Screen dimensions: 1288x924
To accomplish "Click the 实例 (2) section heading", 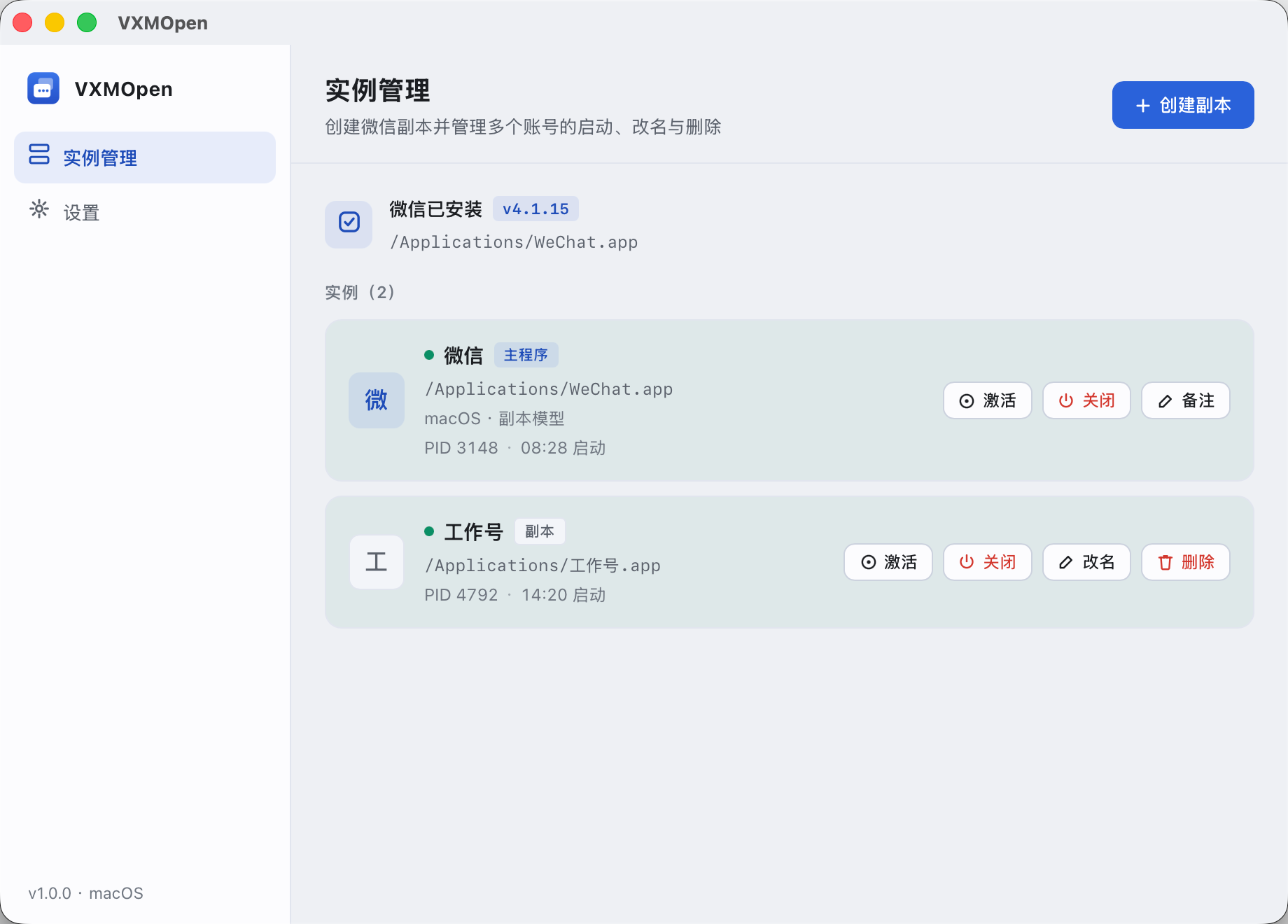I will pos(360,292).
